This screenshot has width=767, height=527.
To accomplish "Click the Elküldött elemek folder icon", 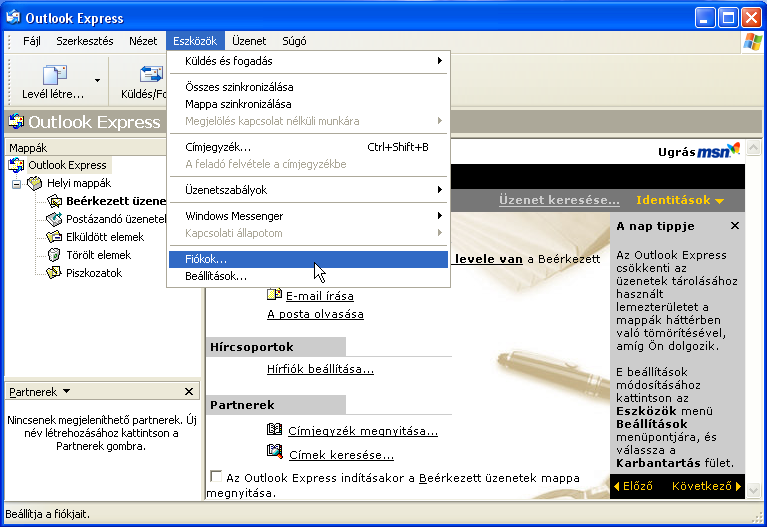I will pos(54,237).
